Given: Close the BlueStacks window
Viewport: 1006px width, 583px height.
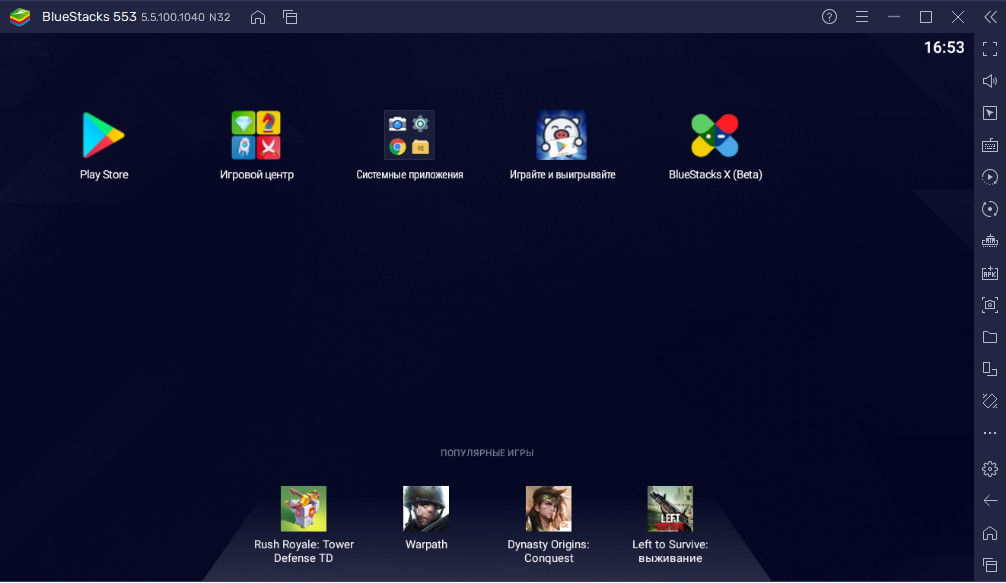Looking at the screenshot, I should tap(958, 17).
